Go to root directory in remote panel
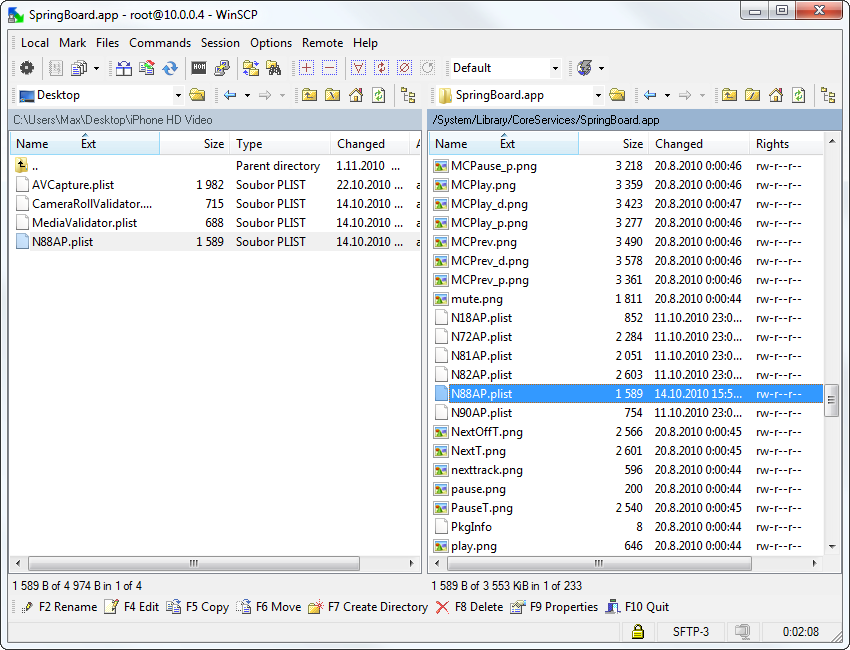850x650 pixels. pos(753,95)
